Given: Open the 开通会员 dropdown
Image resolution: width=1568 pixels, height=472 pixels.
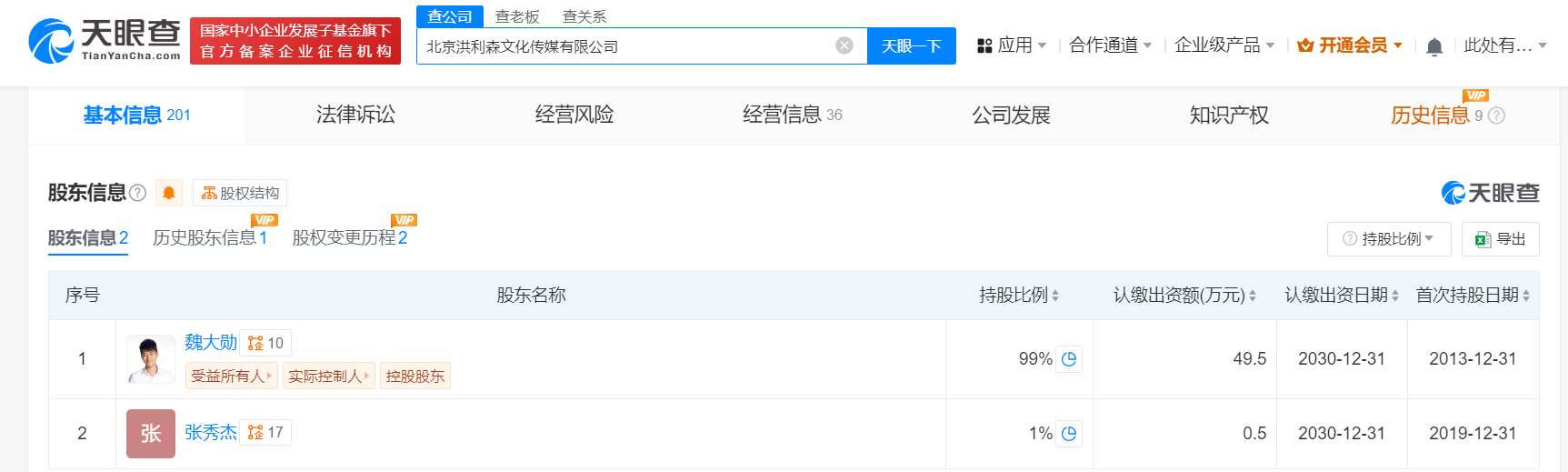Looking at the screenshot, I should [1350, 45].
